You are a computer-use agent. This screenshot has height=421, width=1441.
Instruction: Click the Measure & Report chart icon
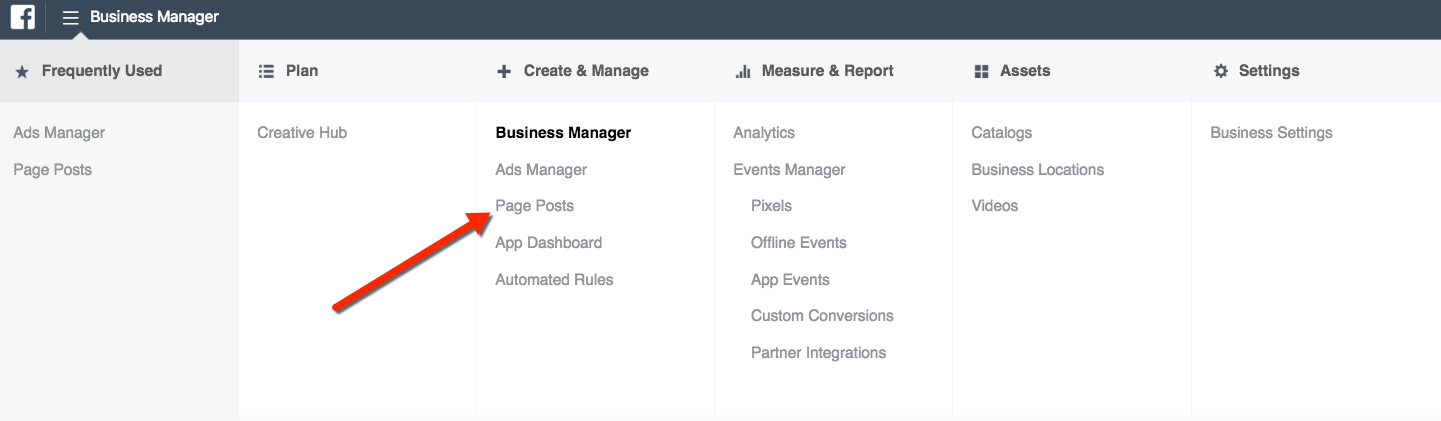pyautogui.click(x=742, y=71)
